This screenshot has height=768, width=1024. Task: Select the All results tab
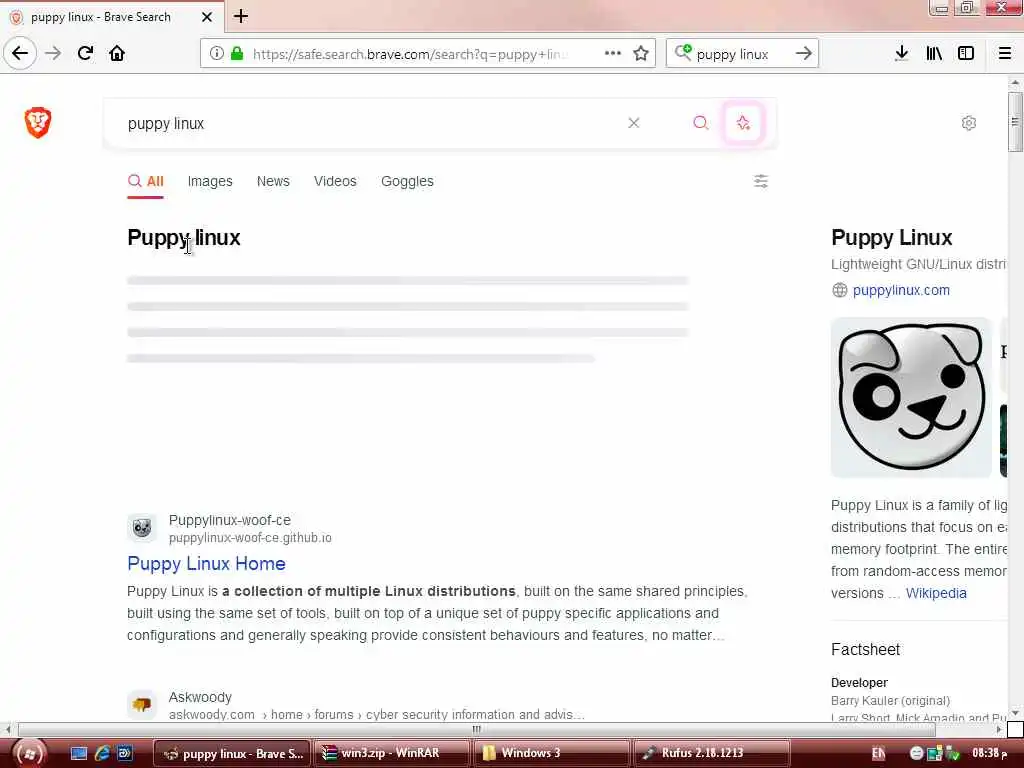146,182
